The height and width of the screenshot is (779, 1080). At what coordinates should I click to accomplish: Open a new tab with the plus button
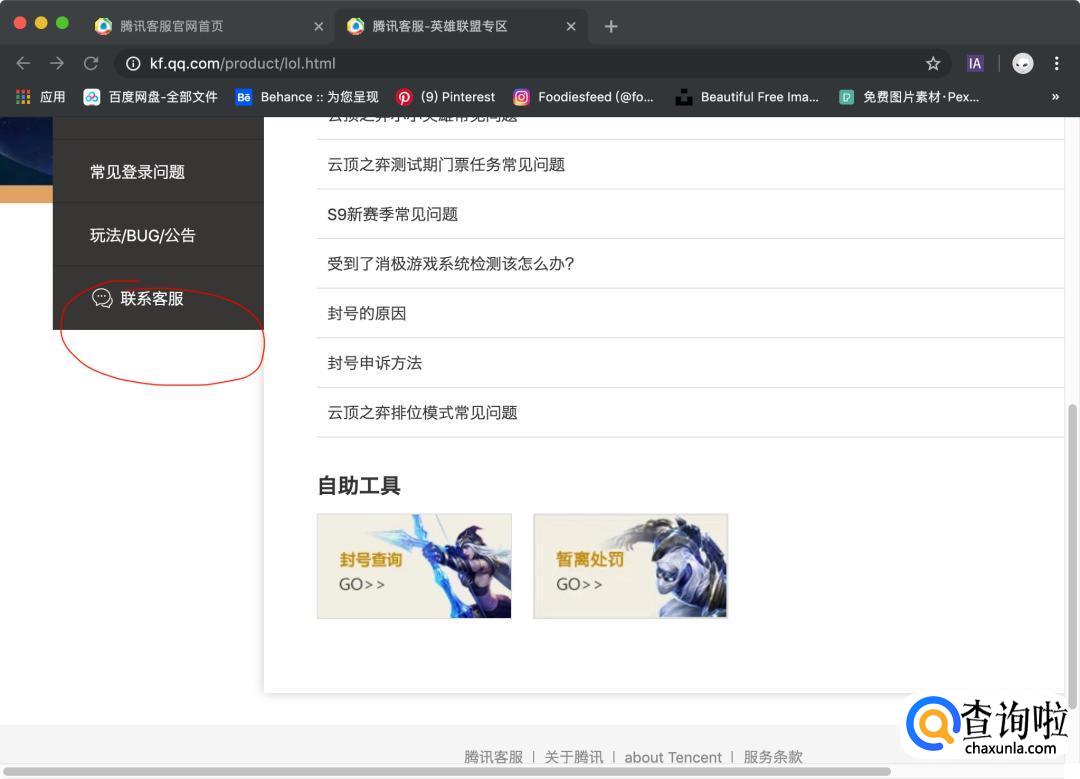pos(611,26)
